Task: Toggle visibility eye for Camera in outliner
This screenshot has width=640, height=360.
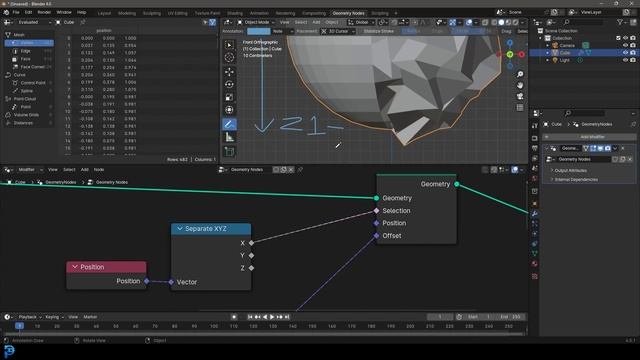Action: click(625, 45)
